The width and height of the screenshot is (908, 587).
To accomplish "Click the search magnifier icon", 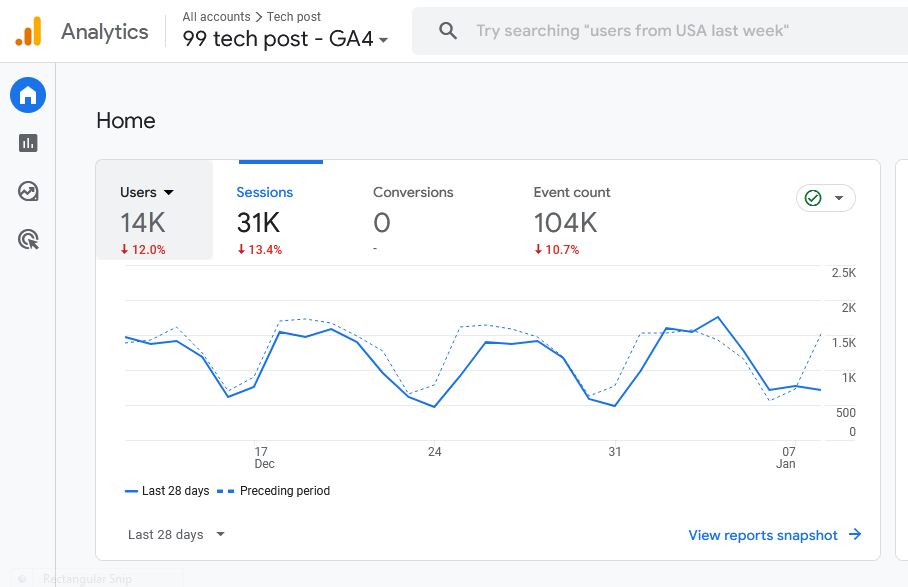I will tap(448, 31).
